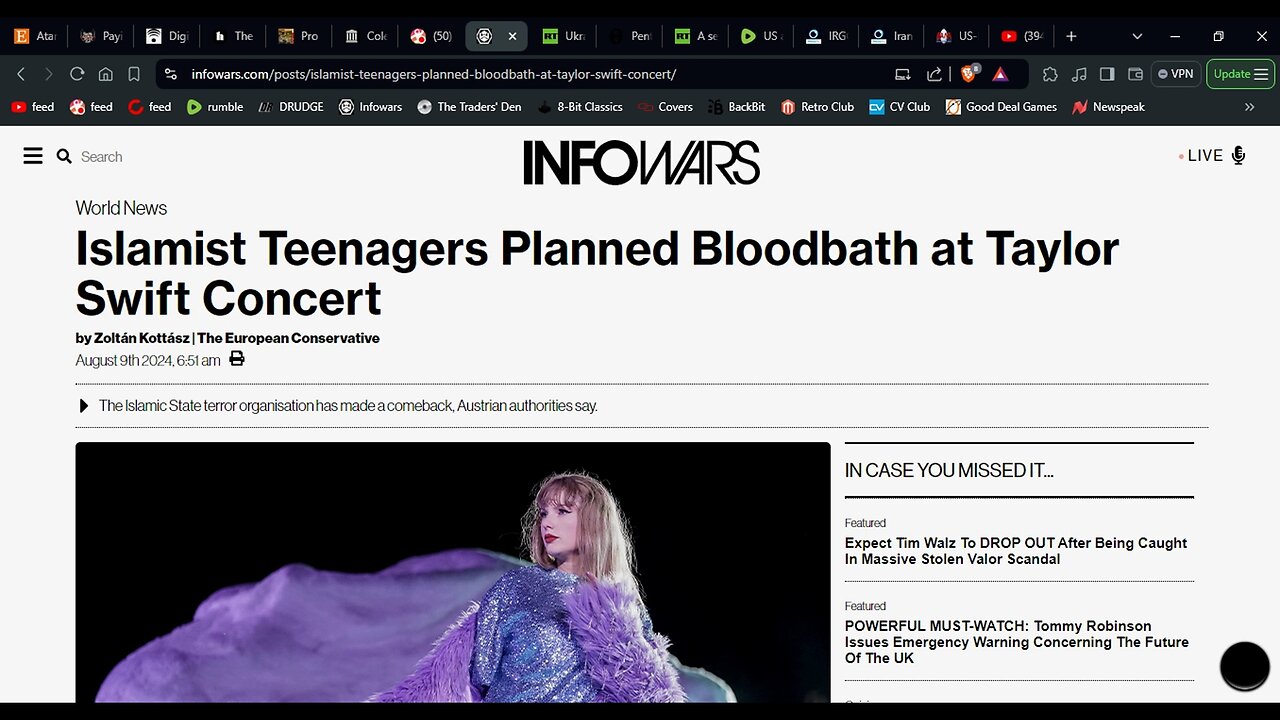Open the media control music-note icon
Viewport: 1280px width, 720px height.
click(1078, 74)
